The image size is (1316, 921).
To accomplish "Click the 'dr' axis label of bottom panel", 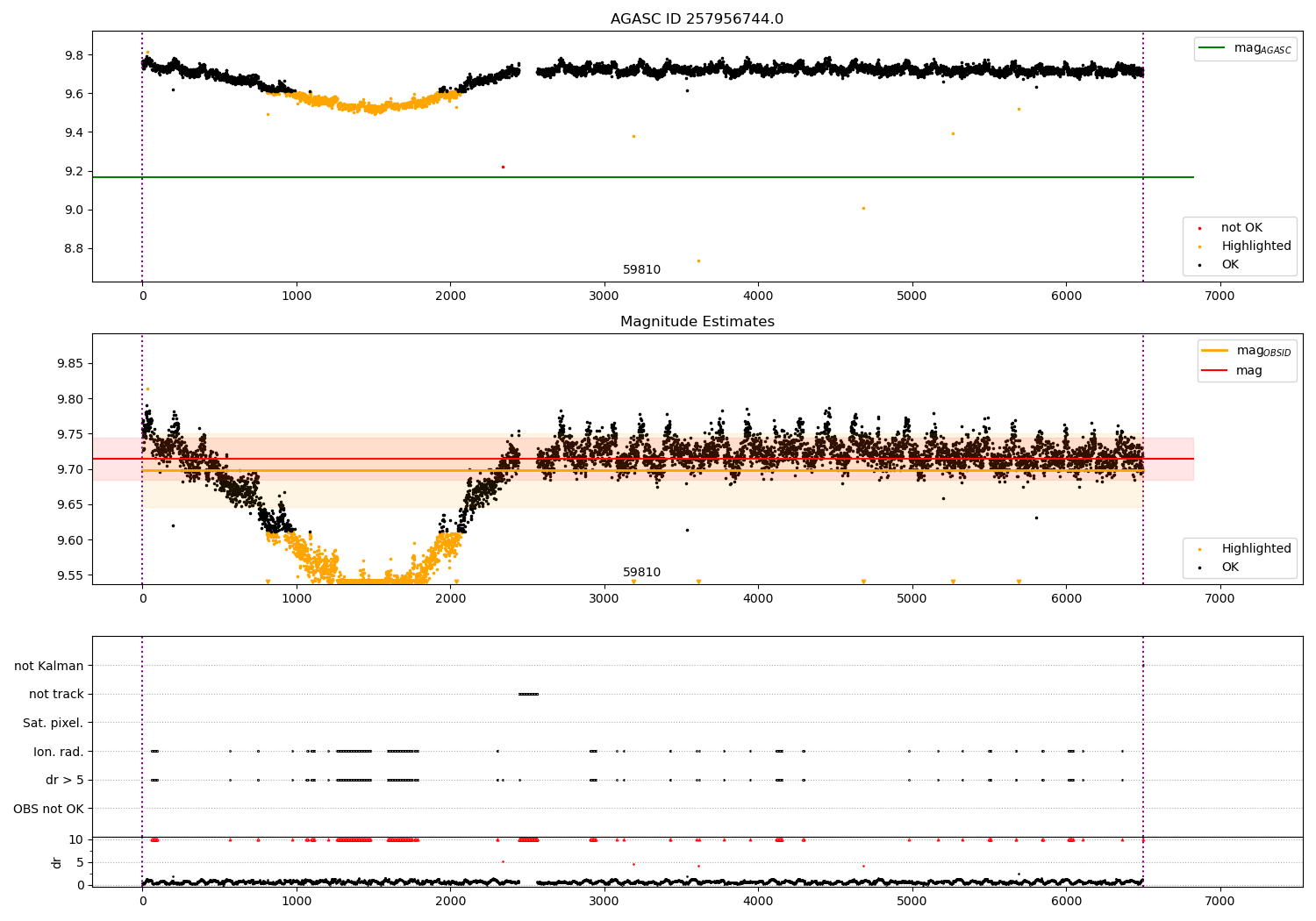I will coord(57,862).
